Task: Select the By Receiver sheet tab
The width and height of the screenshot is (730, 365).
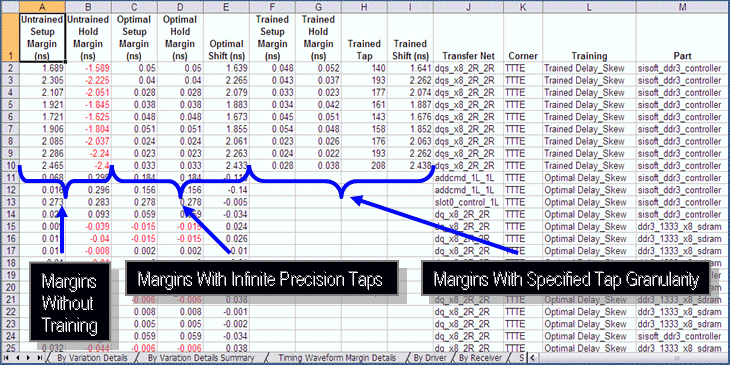Action: click(x=480, y=358)
